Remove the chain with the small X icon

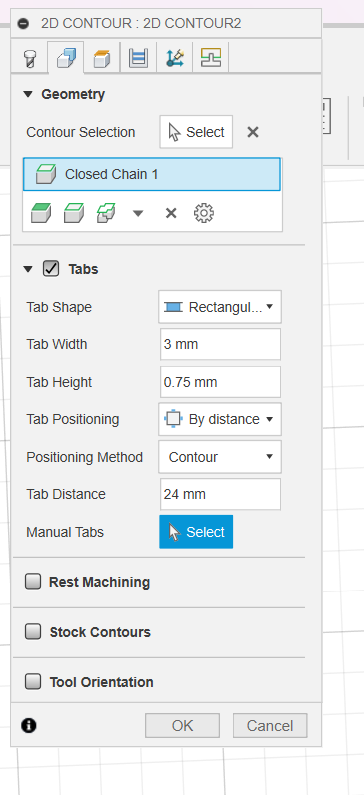171,213
